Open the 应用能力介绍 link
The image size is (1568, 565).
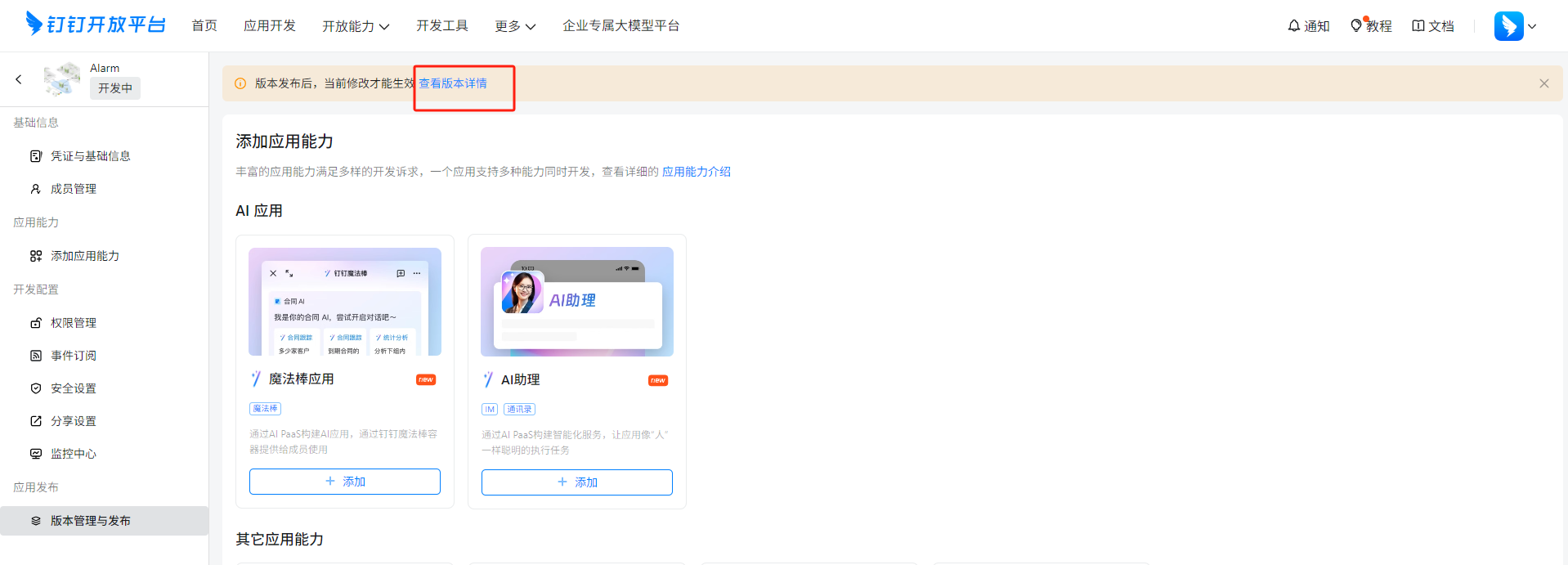[696, 172]
